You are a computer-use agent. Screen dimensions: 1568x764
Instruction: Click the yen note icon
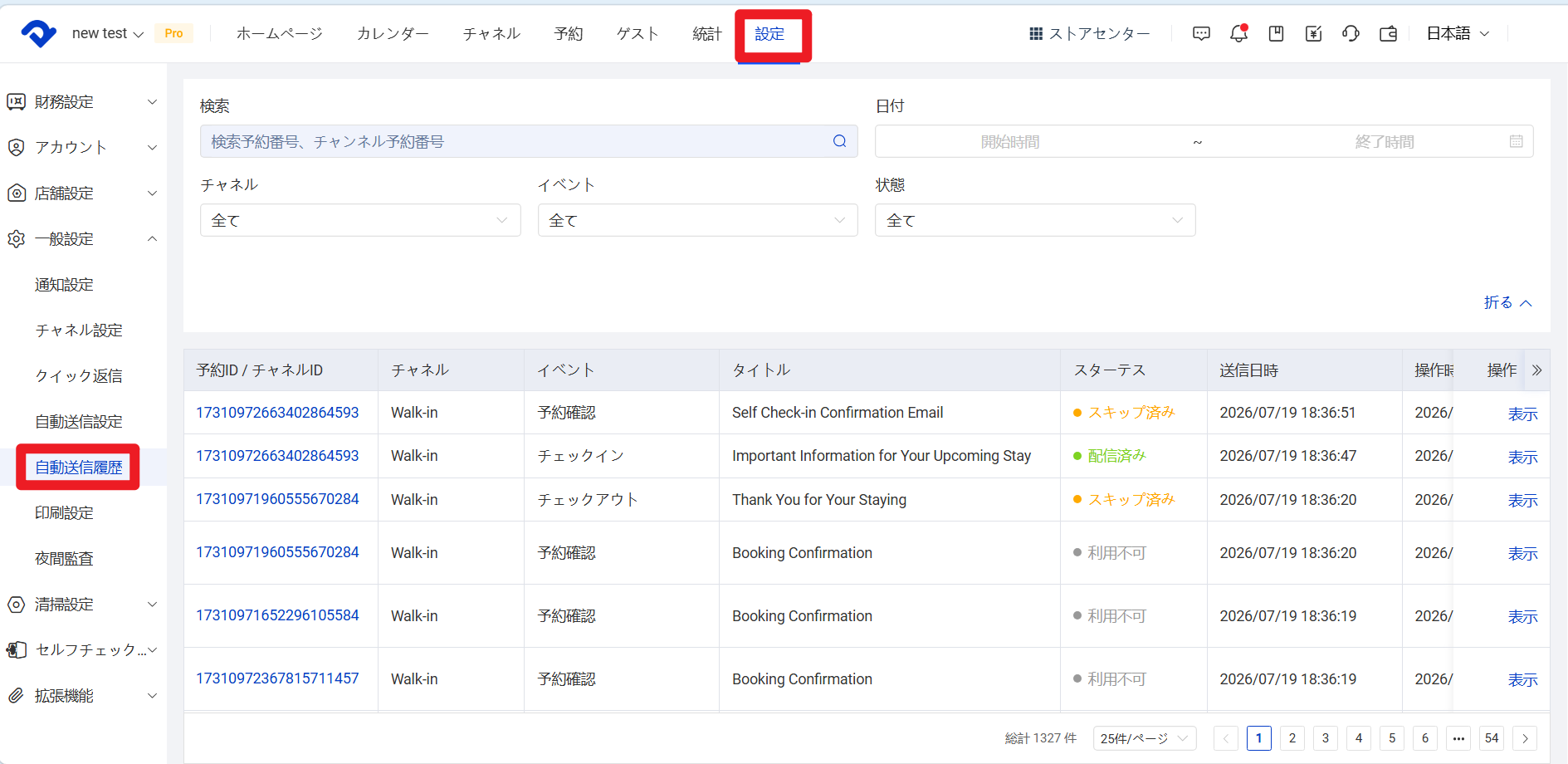pyautogui.click(x=1313, y=34)
